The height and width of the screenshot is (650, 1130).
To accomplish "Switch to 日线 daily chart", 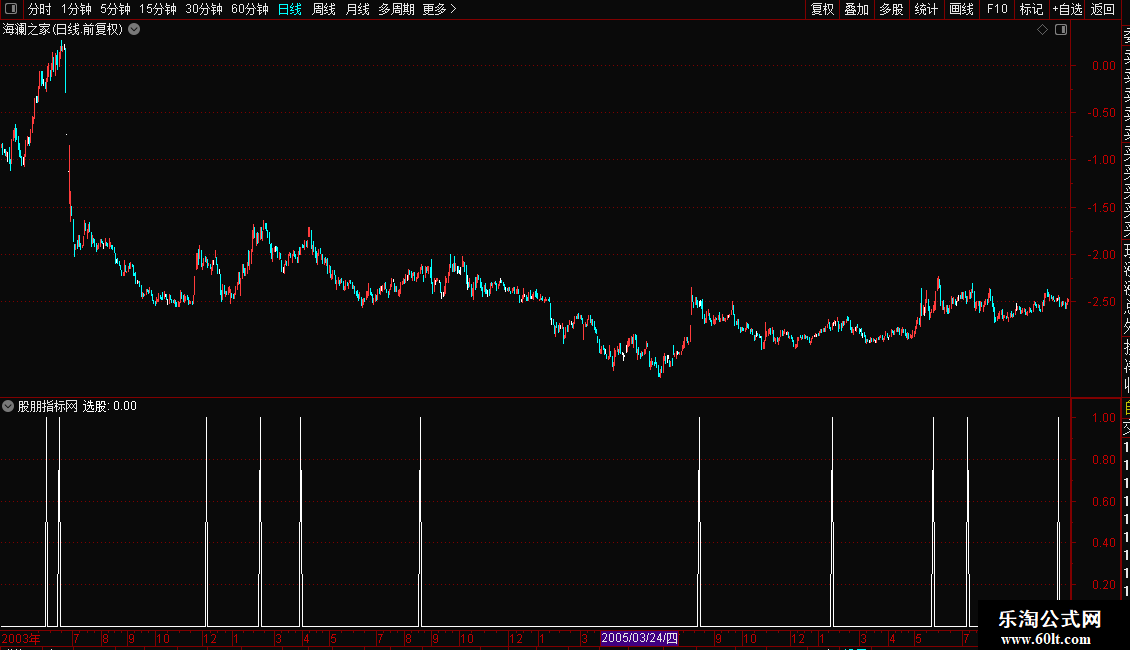I will [290, 9].
